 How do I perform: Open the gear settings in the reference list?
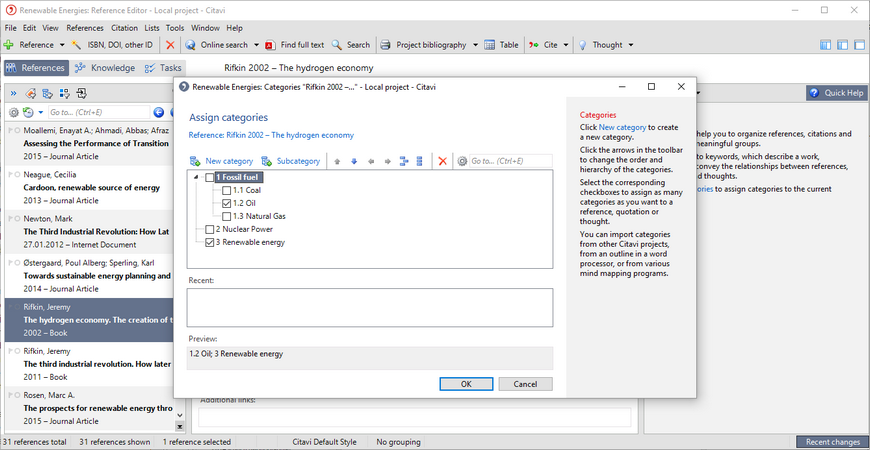(x=14, y=113)
